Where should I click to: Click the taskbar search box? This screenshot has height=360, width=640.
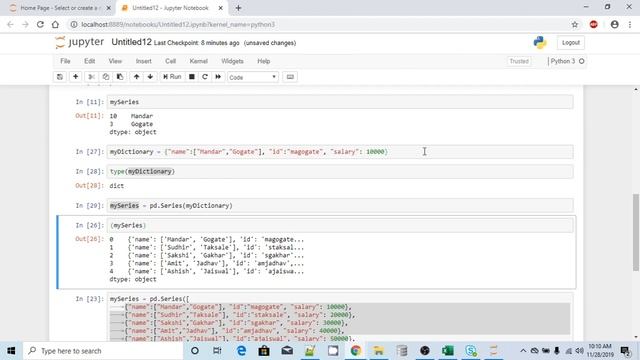103,351
